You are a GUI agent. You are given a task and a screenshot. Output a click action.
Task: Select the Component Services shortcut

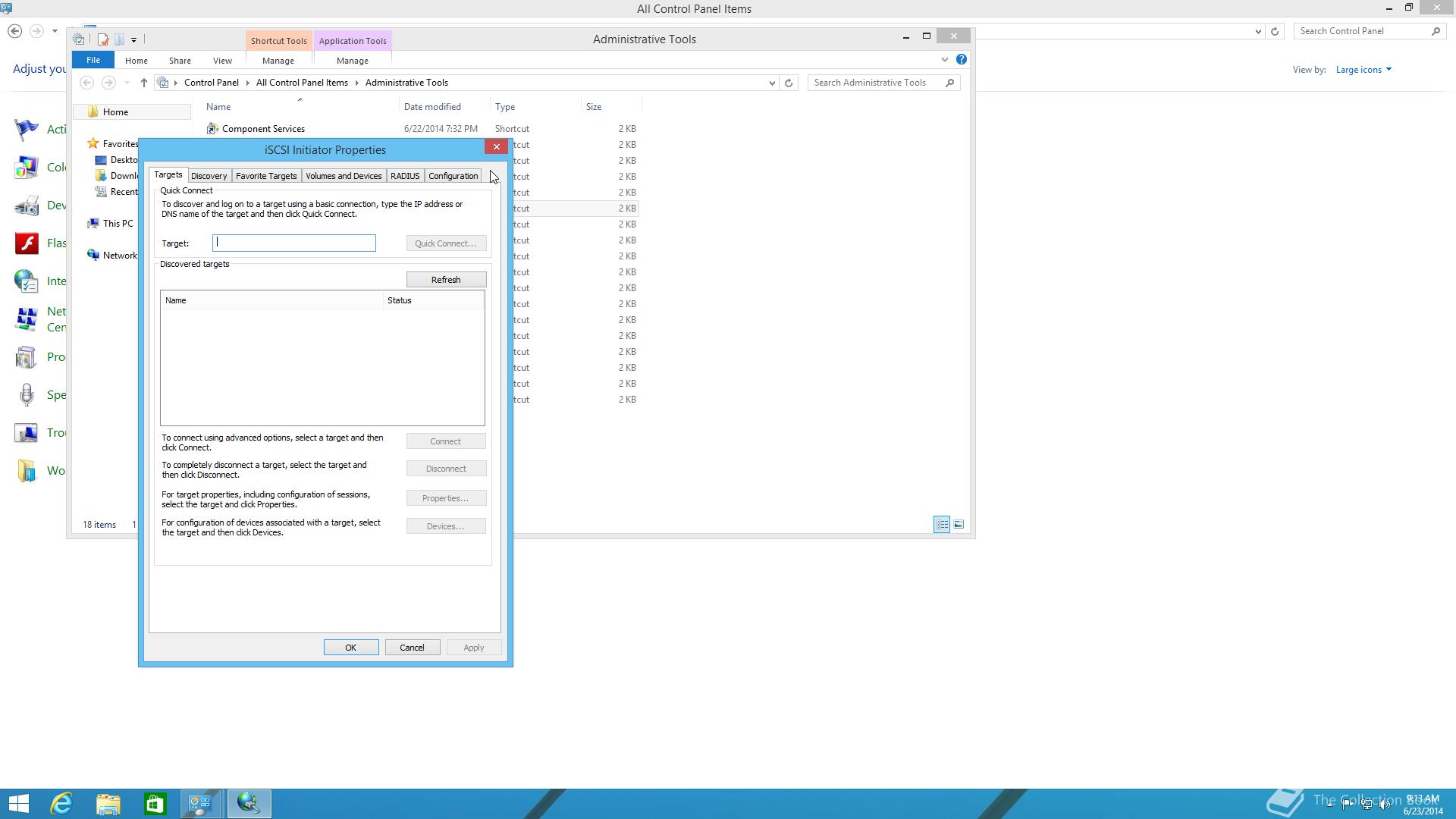[262, 129]
